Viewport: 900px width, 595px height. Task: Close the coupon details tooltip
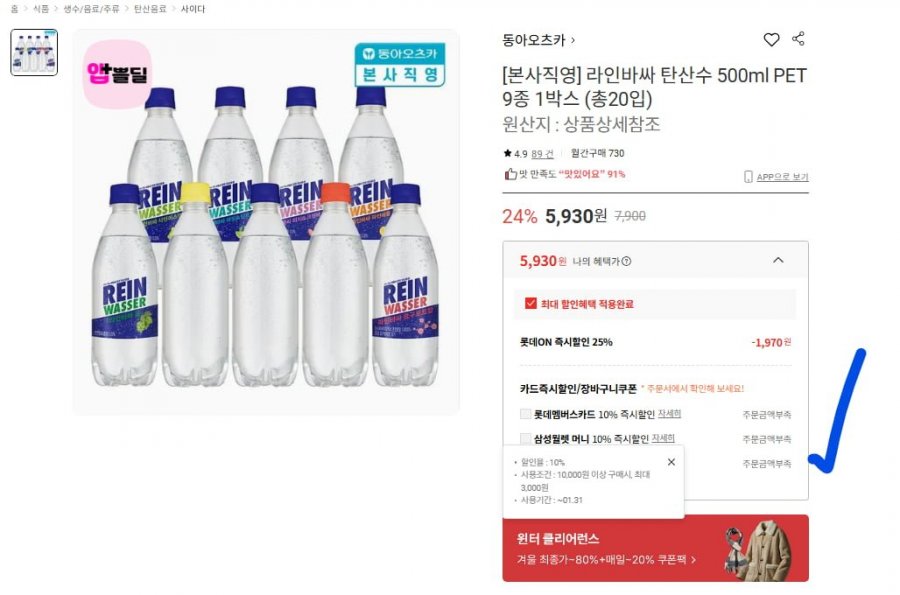671,462
